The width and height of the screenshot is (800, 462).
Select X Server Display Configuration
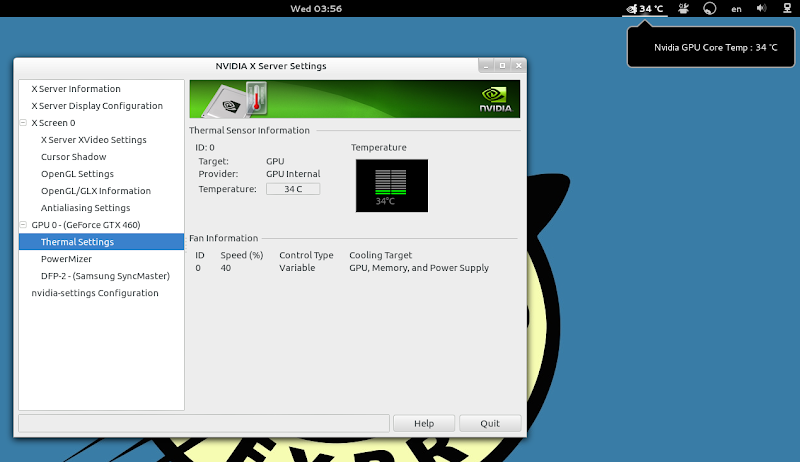(x=97, y=106)
